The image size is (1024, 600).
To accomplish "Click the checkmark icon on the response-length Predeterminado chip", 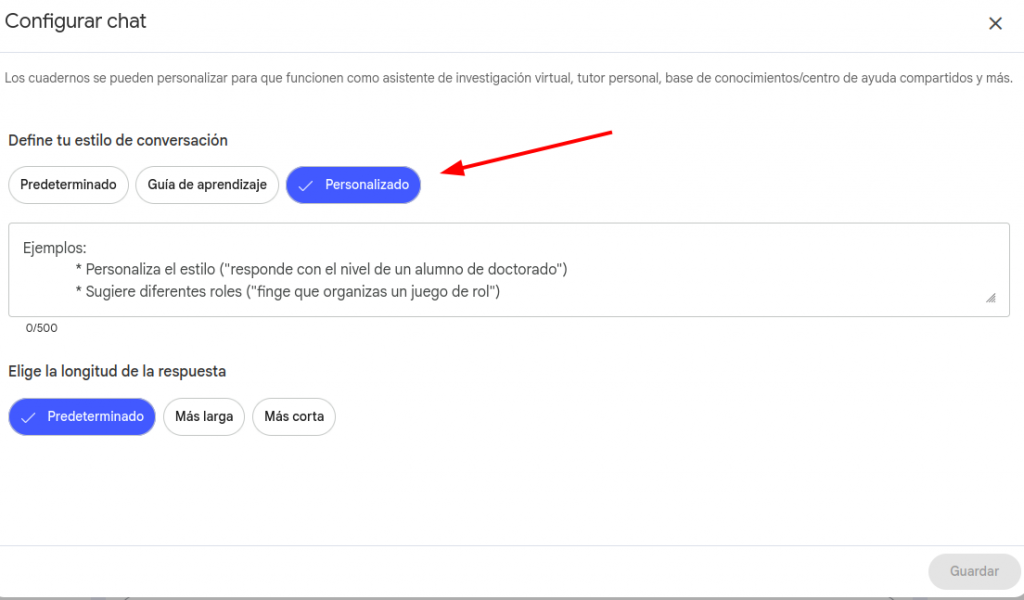I will (x=28, y=417).
